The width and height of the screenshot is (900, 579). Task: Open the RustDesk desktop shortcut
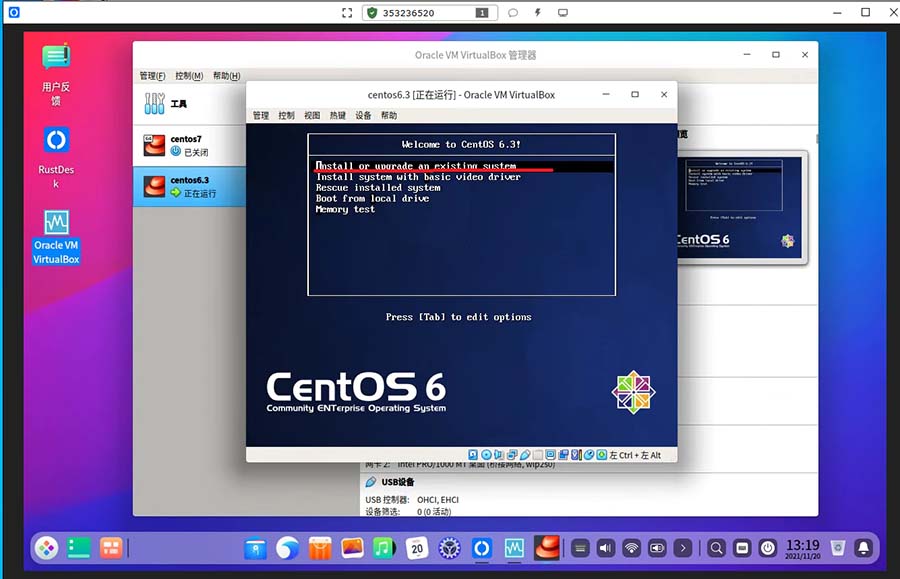point(56,139)
